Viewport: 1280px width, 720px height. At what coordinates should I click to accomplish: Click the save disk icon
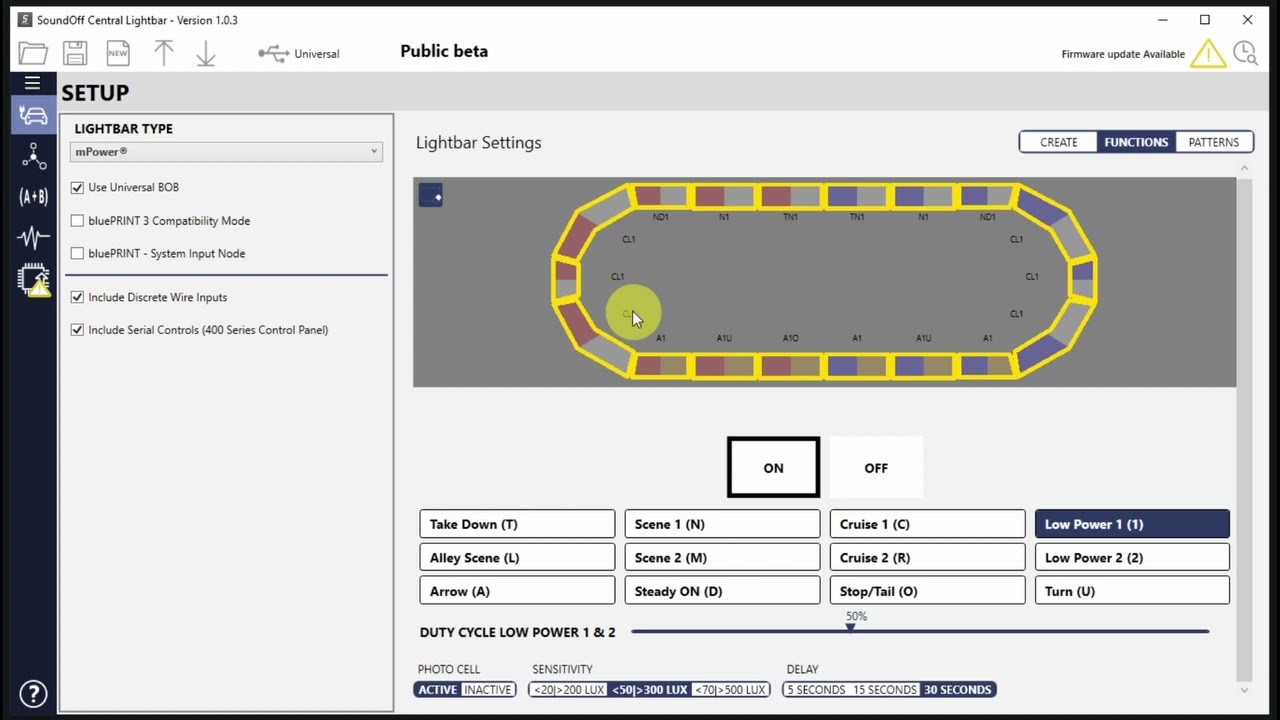click(x=75, y=53)
